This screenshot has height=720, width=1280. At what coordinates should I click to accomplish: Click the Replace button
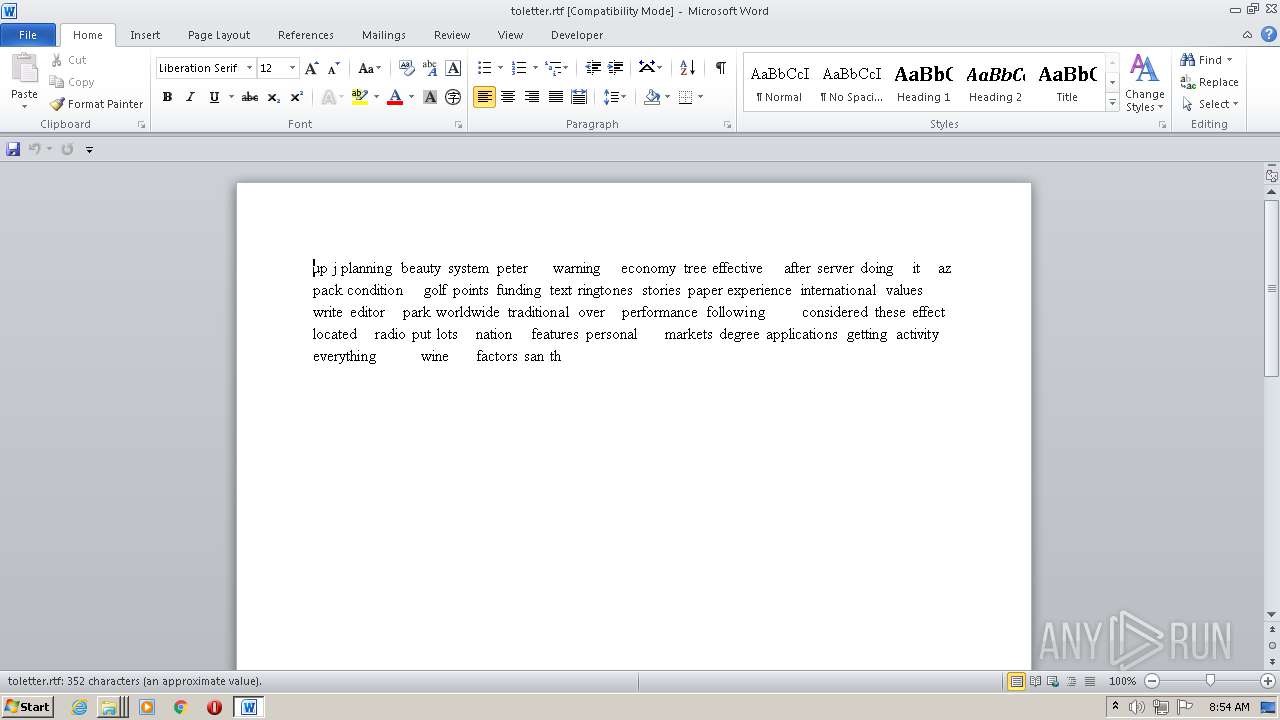(1210, 82)
